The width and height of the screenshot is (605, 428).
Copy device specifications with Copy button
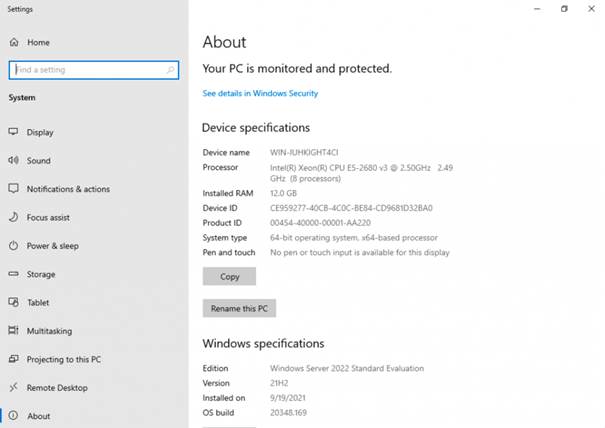(229, 276)
